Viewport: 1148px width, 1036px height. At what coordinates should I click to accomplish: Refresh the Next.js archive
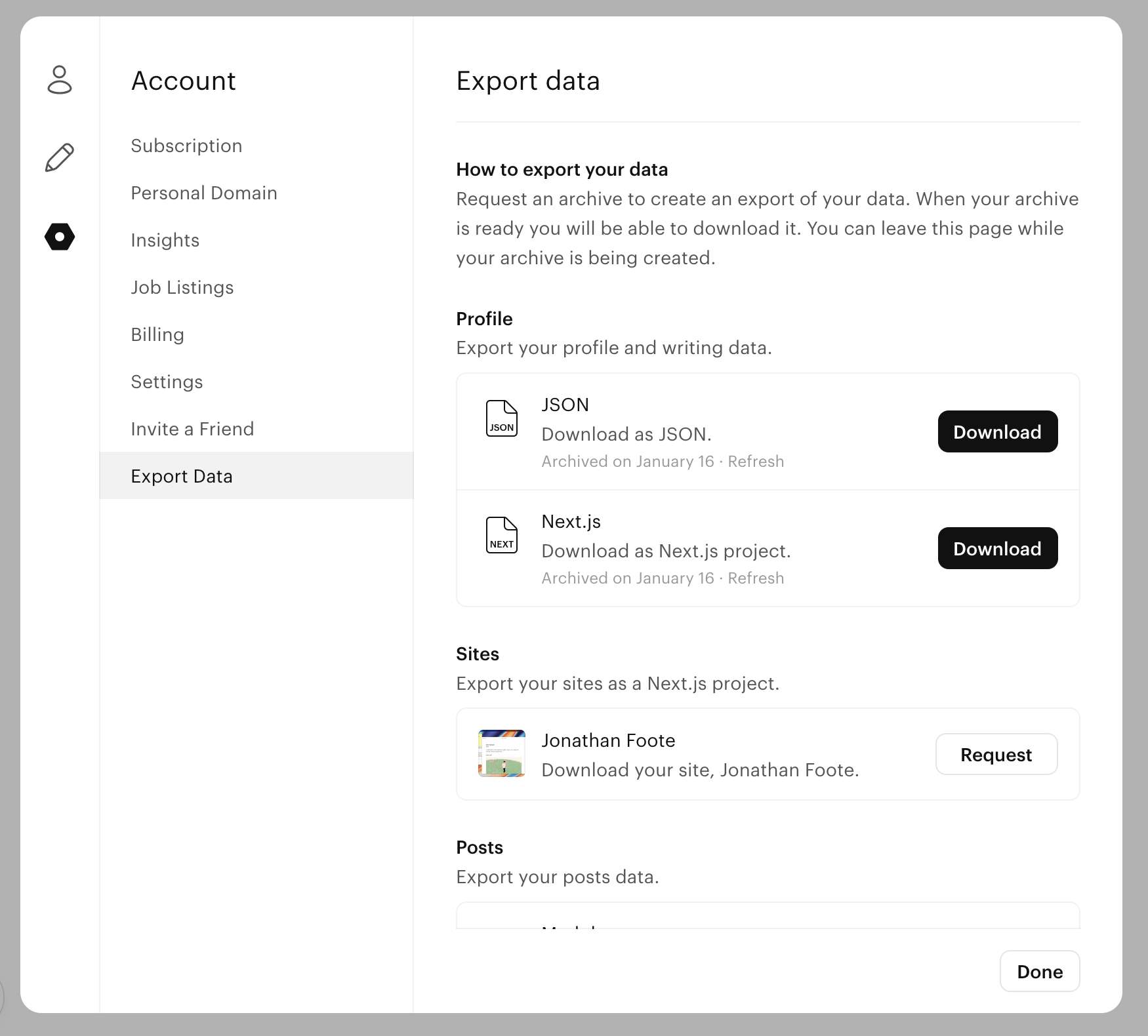[x=756, y=578]
